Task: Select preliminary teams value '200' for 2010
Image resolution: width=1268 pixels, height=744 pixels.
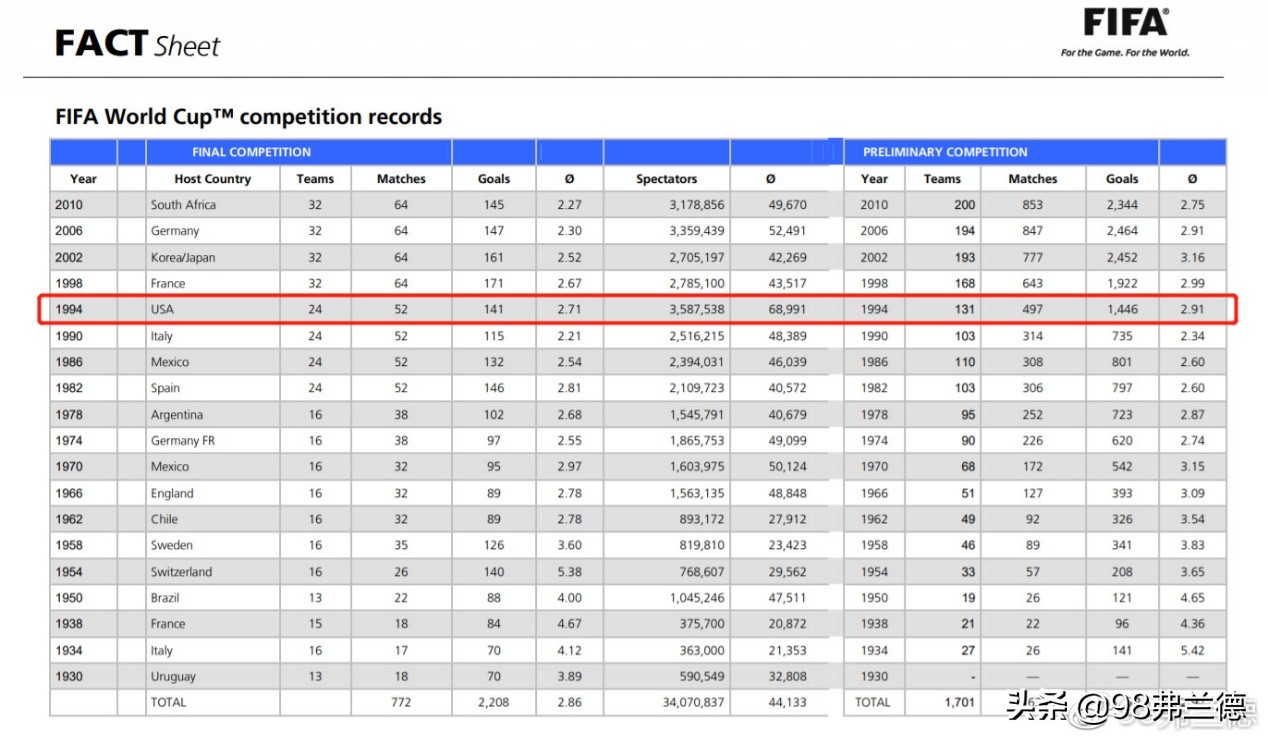Action: 964,205
